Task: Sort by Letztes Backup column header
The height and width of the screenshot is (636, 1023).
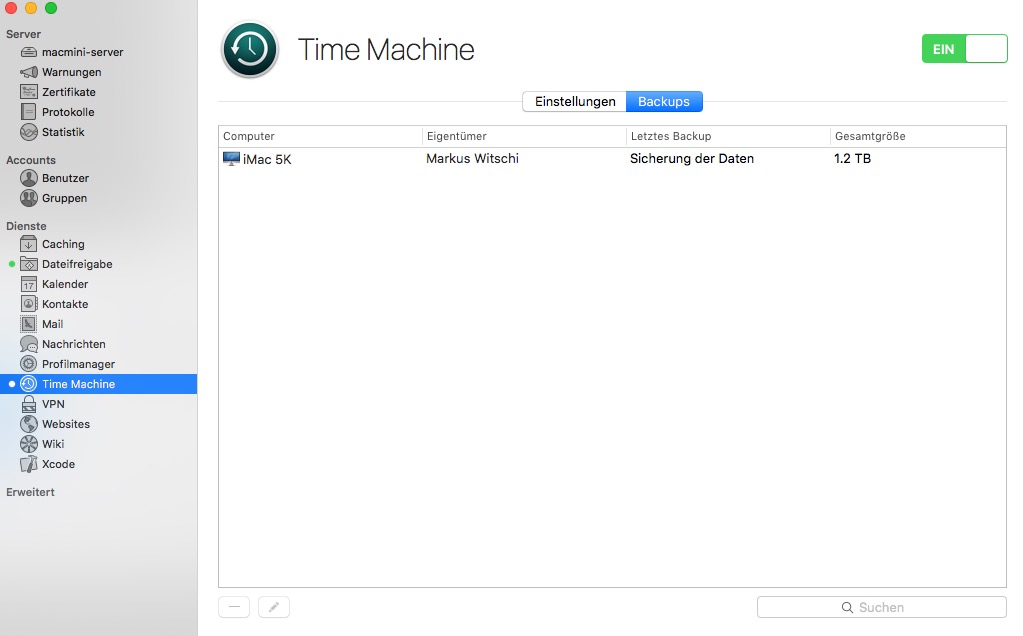Action: point(728,136)
